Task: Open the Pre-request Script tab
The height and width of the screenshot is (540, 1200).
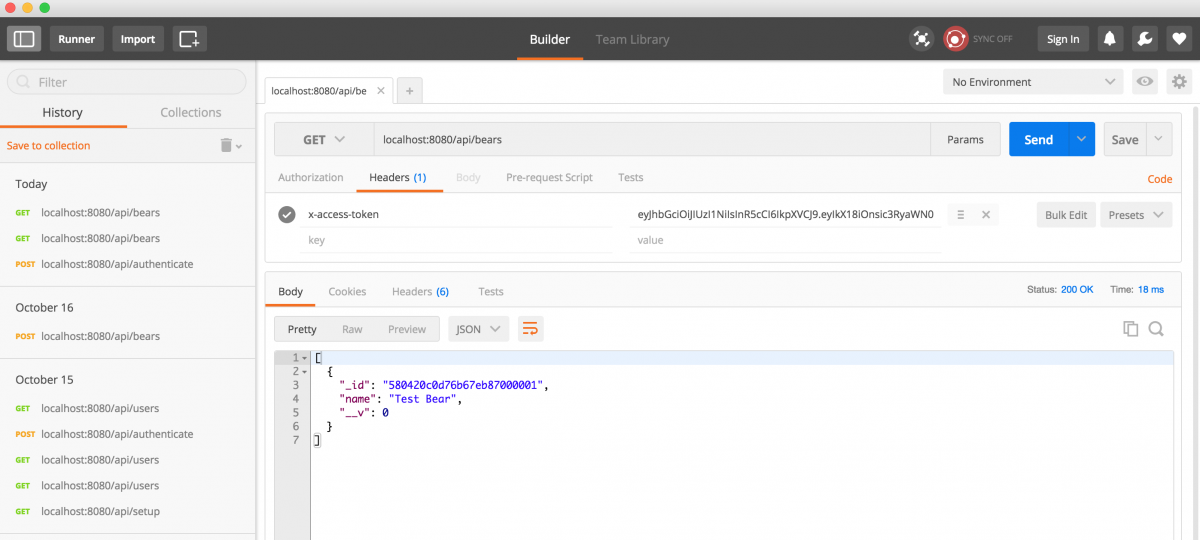Action: tap(549, 177)
